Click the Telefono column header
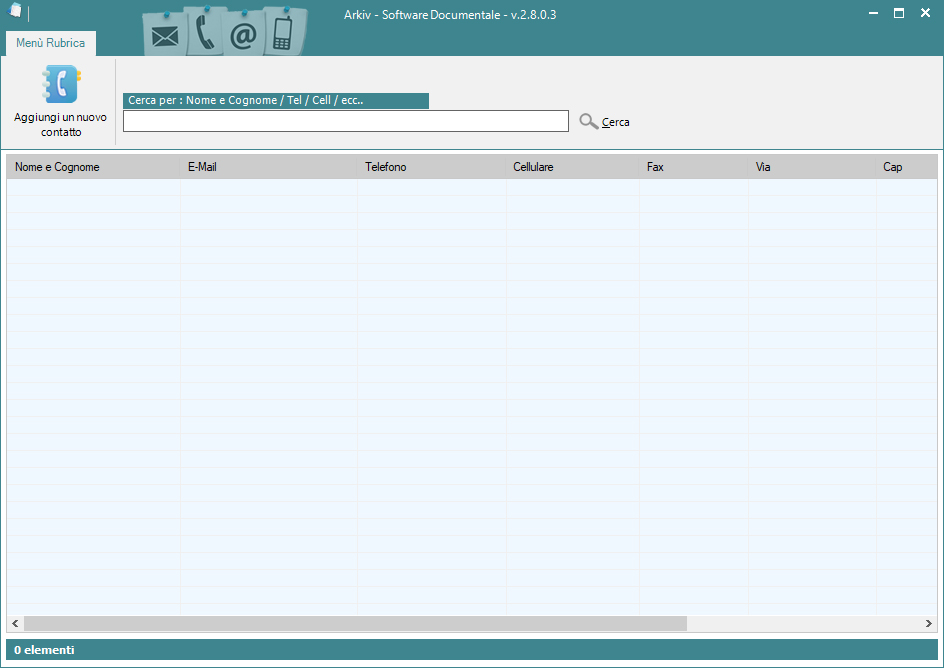 coord(386,167)
